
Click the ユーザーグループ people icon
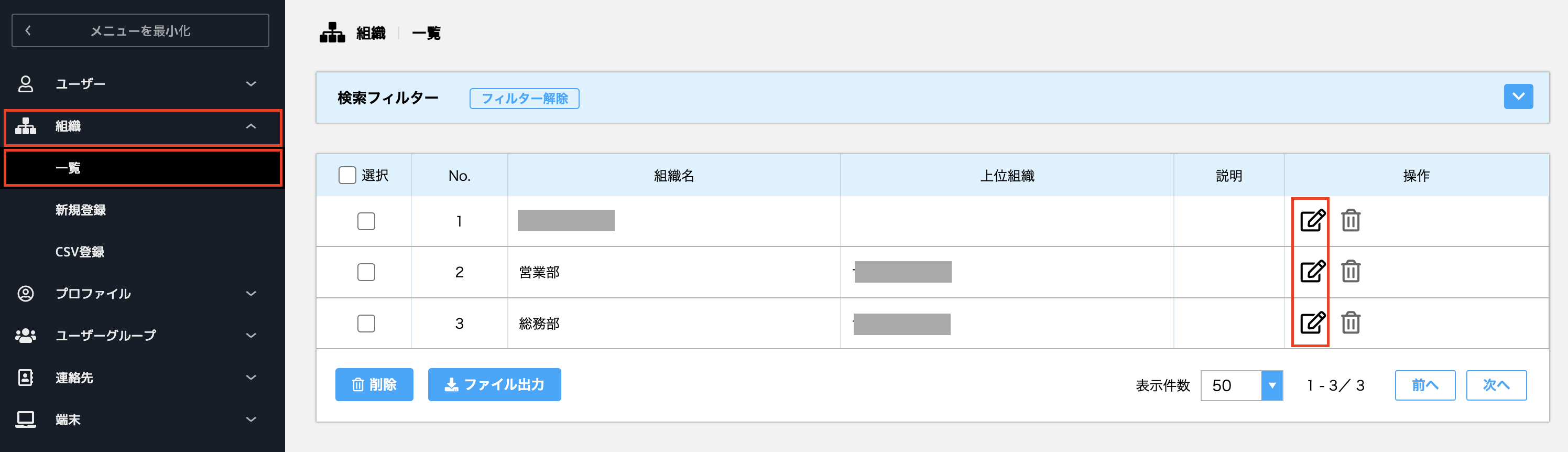26,336
